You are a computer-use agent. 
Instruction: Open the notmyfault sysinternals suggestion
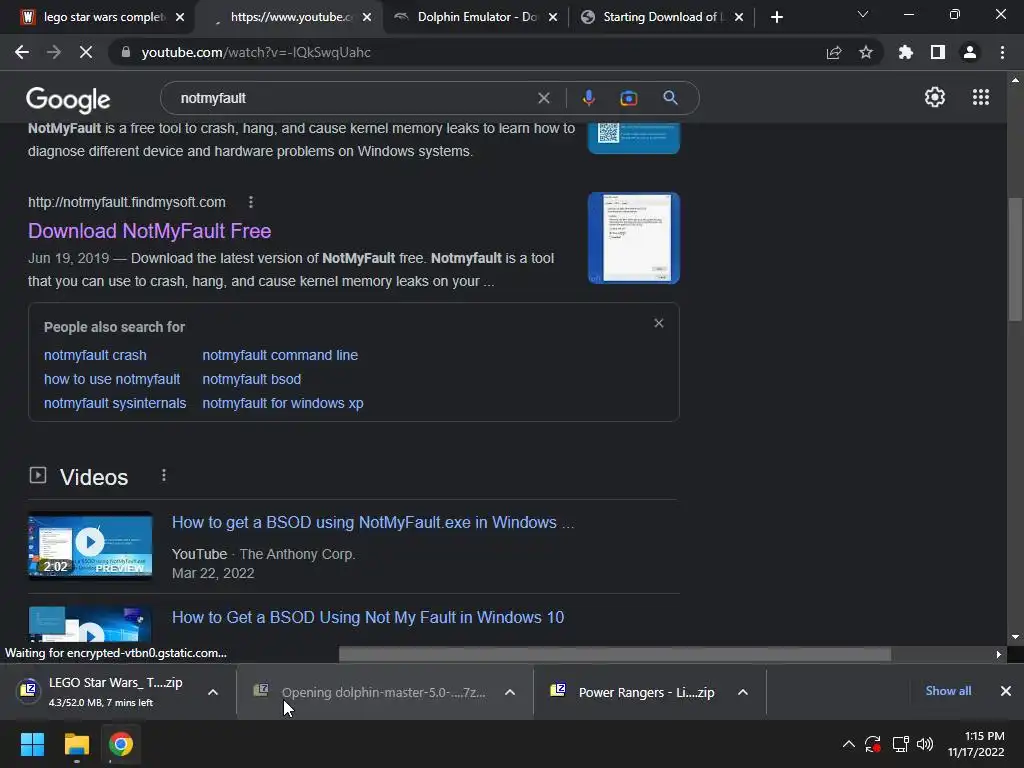[115, 404]
